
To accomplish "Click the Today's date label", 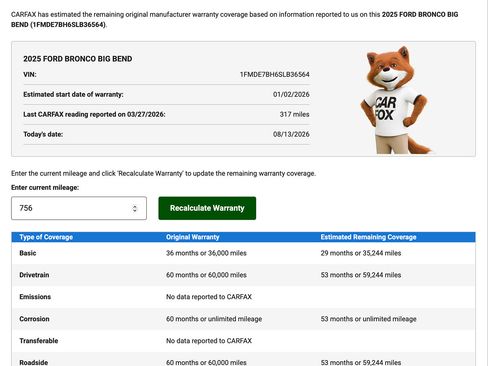I will 43,134.
